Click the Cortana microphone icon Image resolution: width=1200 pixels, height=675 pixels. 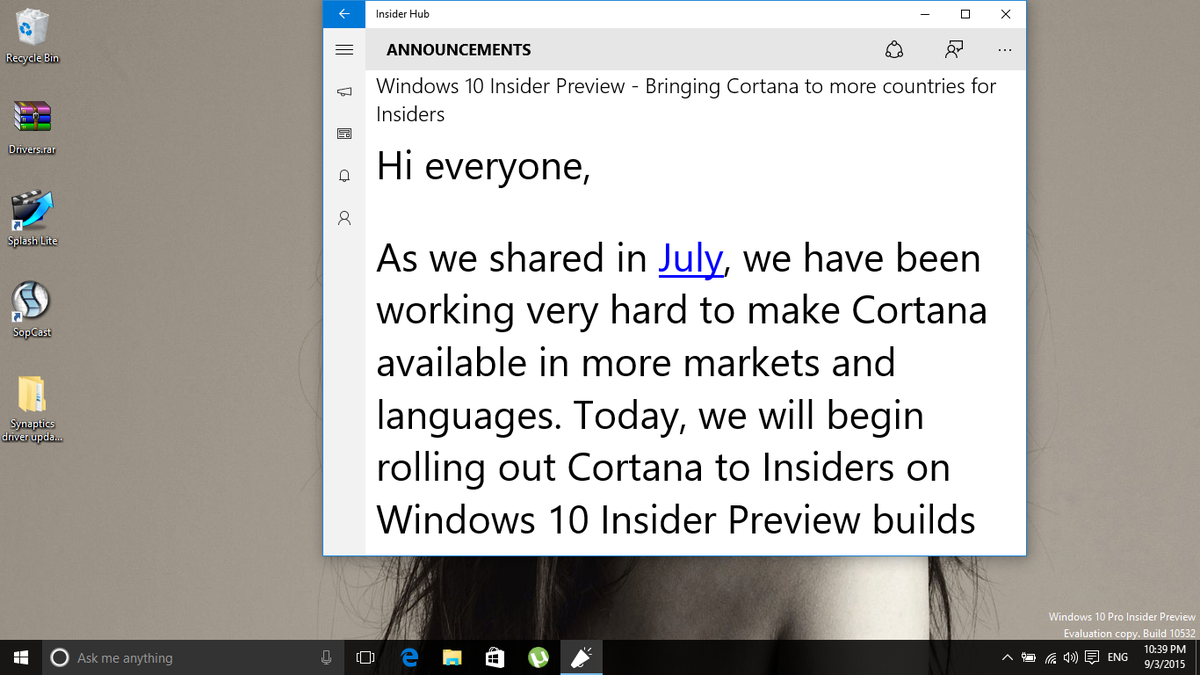click(326, 657)
